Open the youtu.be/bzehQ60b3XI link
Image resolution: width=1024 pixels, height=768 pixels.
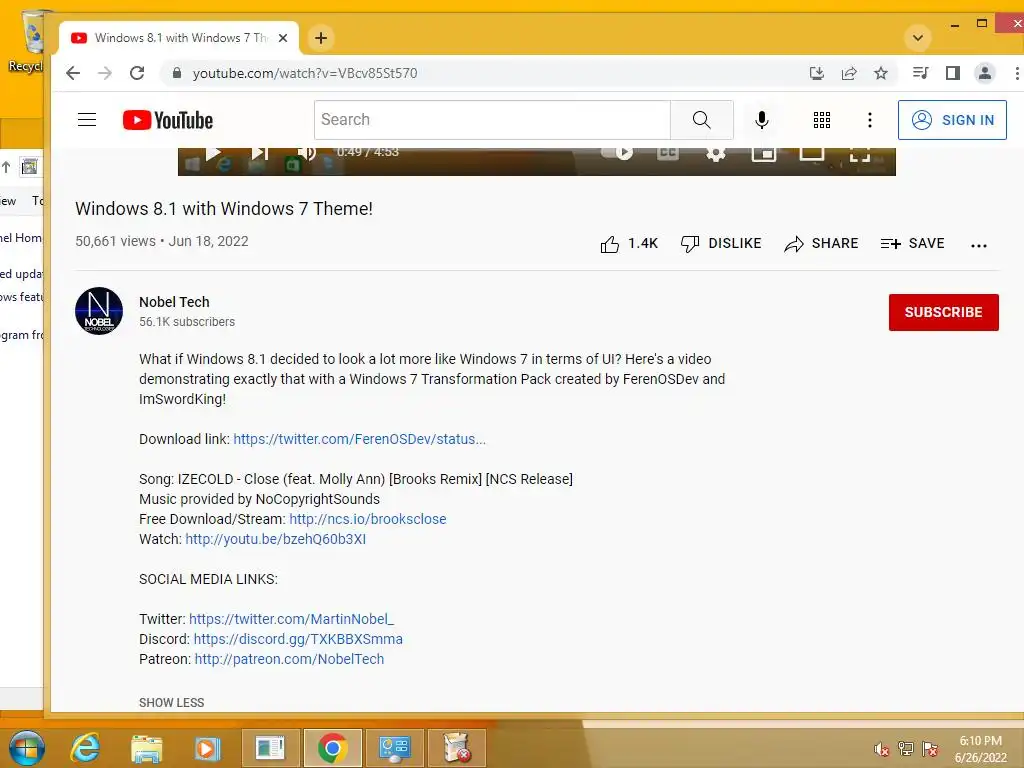point(276,539)
